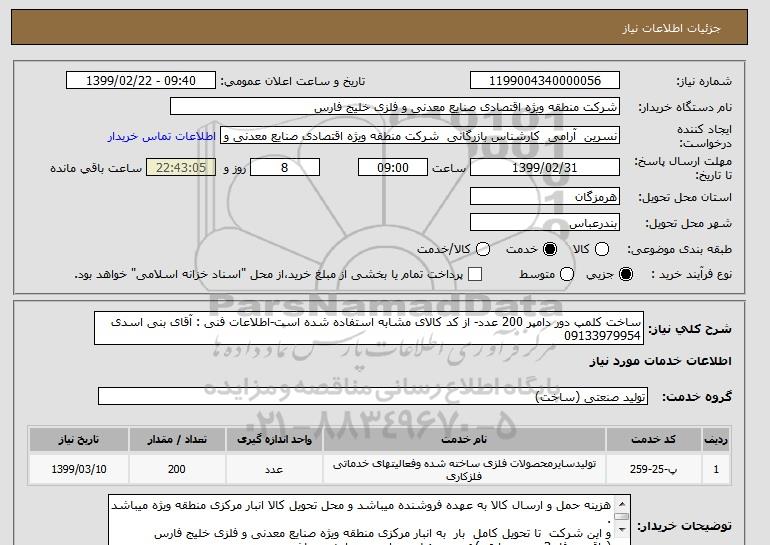Select the کالا radio button
Screen dimensions: 770x545
pyautogui.click(x=602, y=249)
